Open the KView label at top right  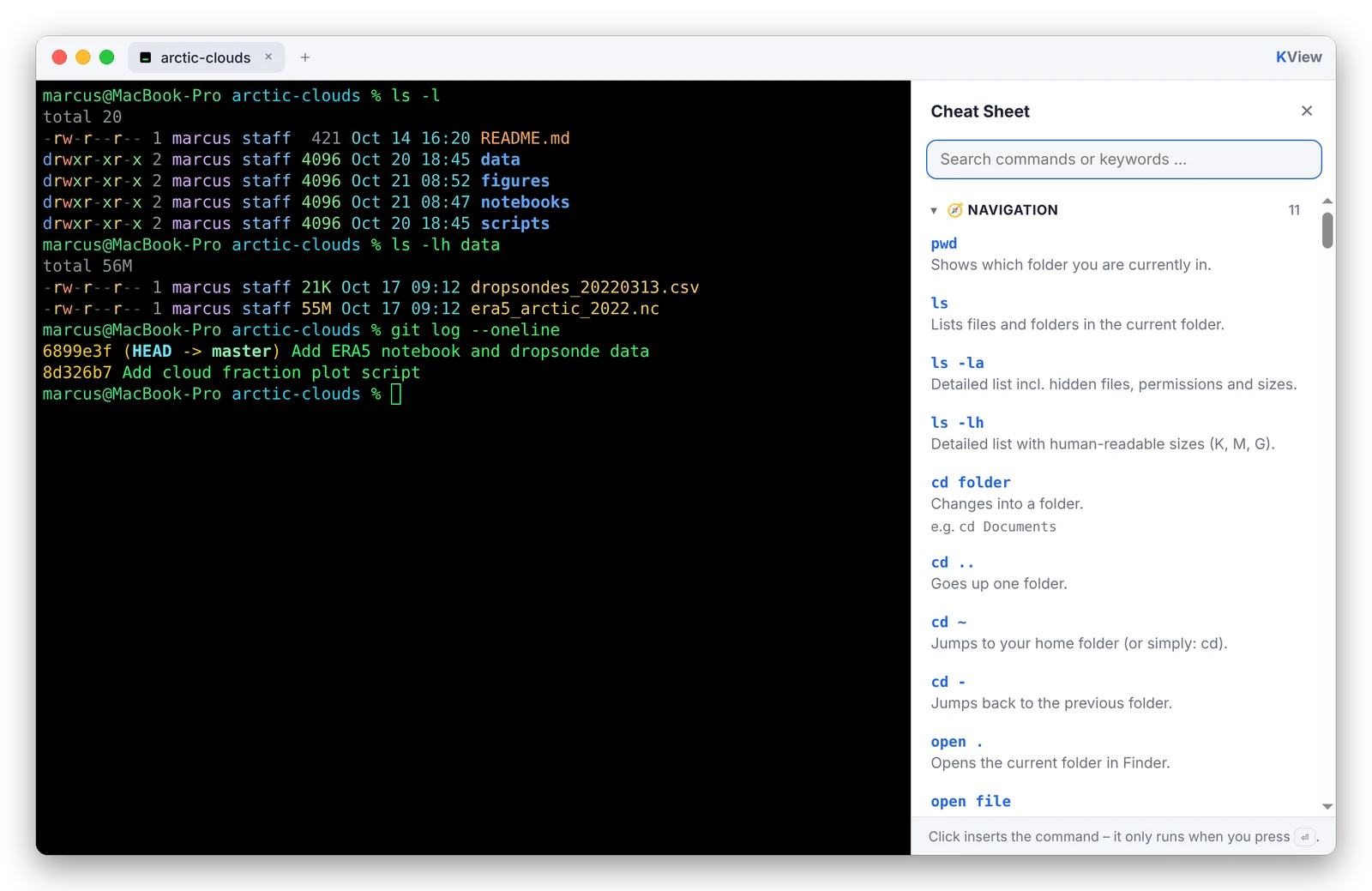click(1298, 57)
